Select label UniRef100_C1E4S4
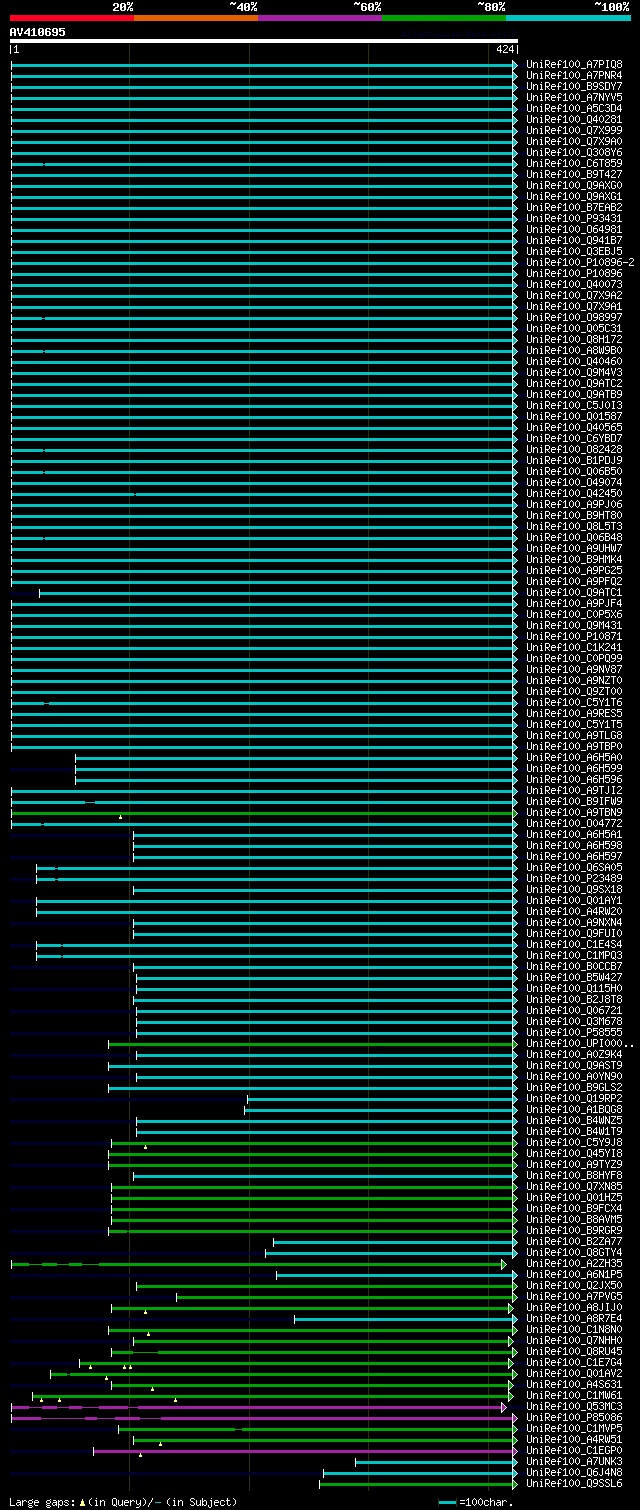Screen dimensions: 640x1510 [574, 944]
